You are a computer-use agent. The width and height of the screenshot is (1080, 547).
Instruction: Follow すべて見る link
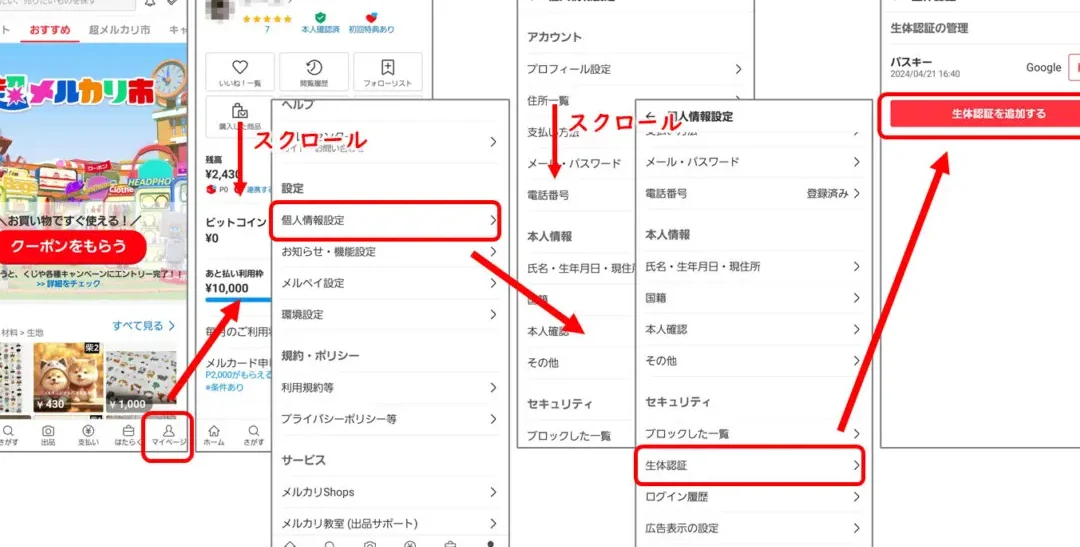[x=144, y=325]
